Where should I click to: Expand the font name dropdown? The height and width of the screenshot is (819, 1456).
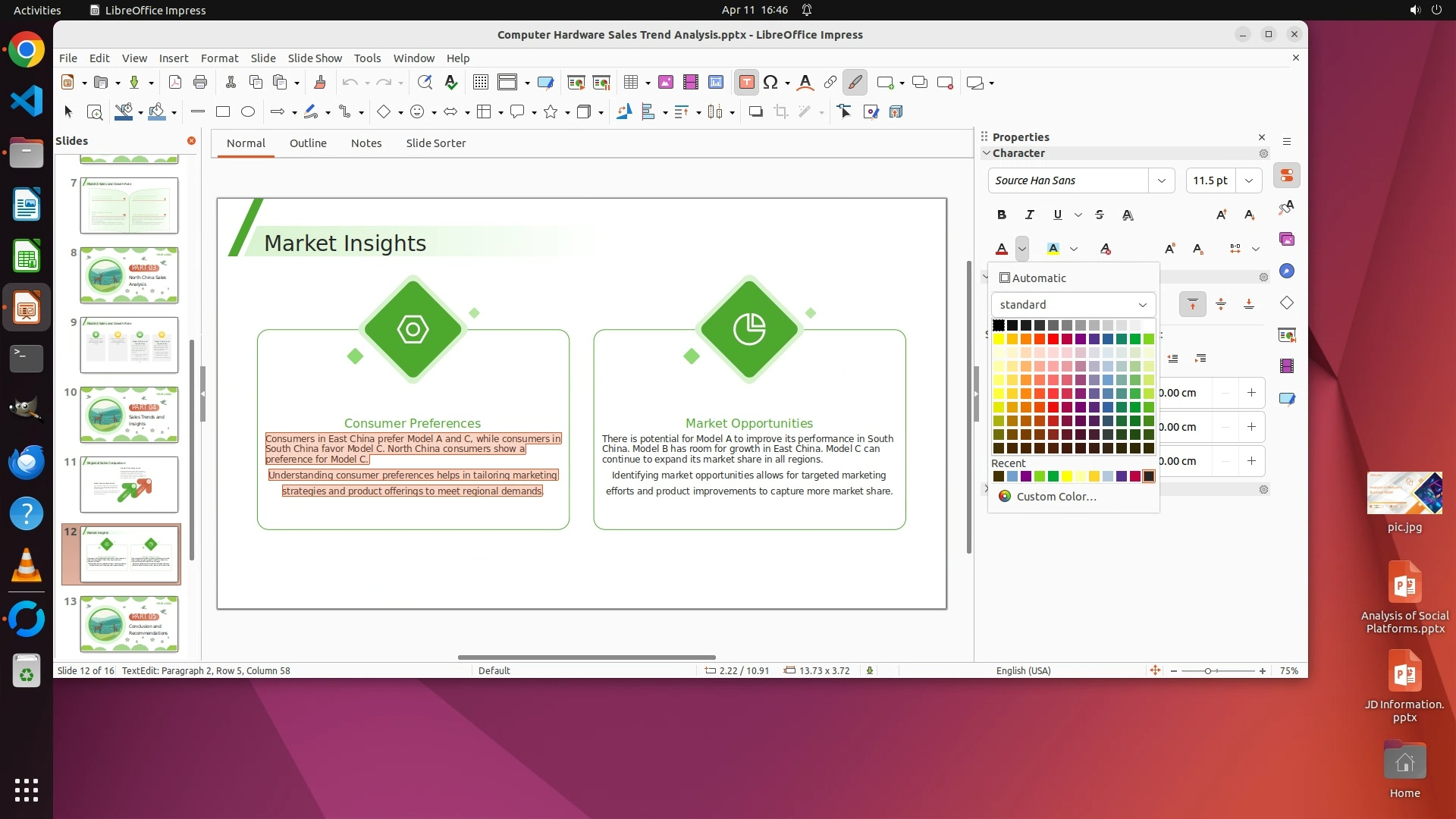coord(1161,180)
